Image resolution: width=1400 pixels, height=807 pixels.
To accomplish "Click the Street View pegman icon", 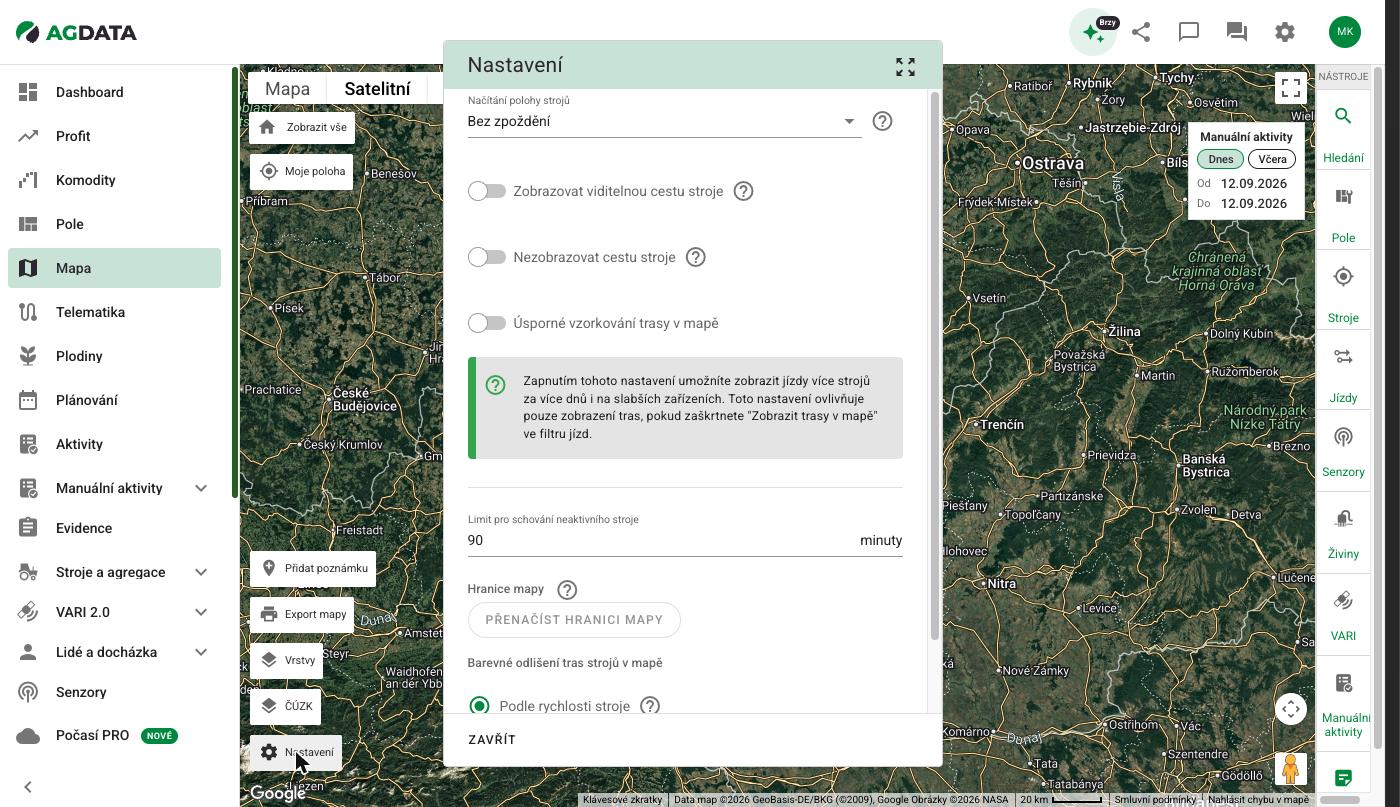I will [x=1291, y=768].
